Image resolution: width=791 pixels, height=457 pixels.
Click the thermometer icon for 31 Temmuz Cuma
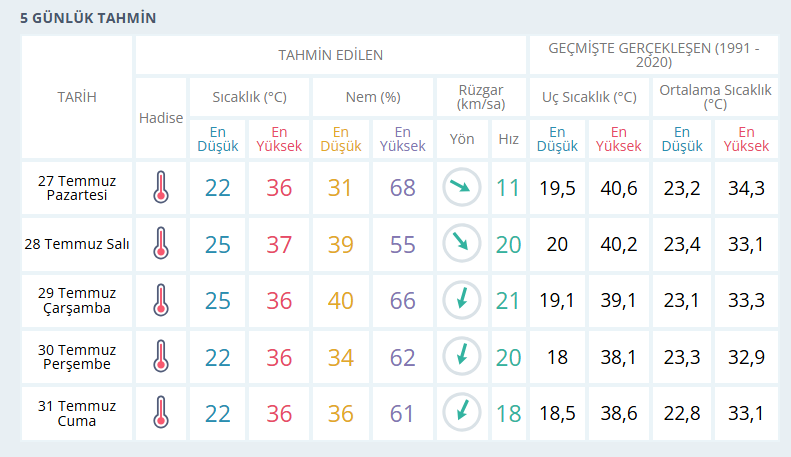pyautogui.click(x=161, y=413)
